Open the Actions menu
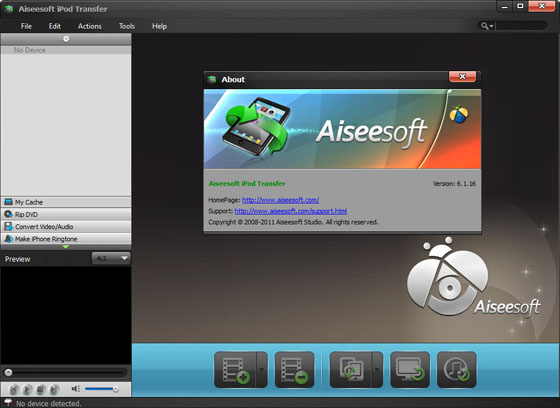This screenshot has width=560, height=408. [x=90, y=26]
